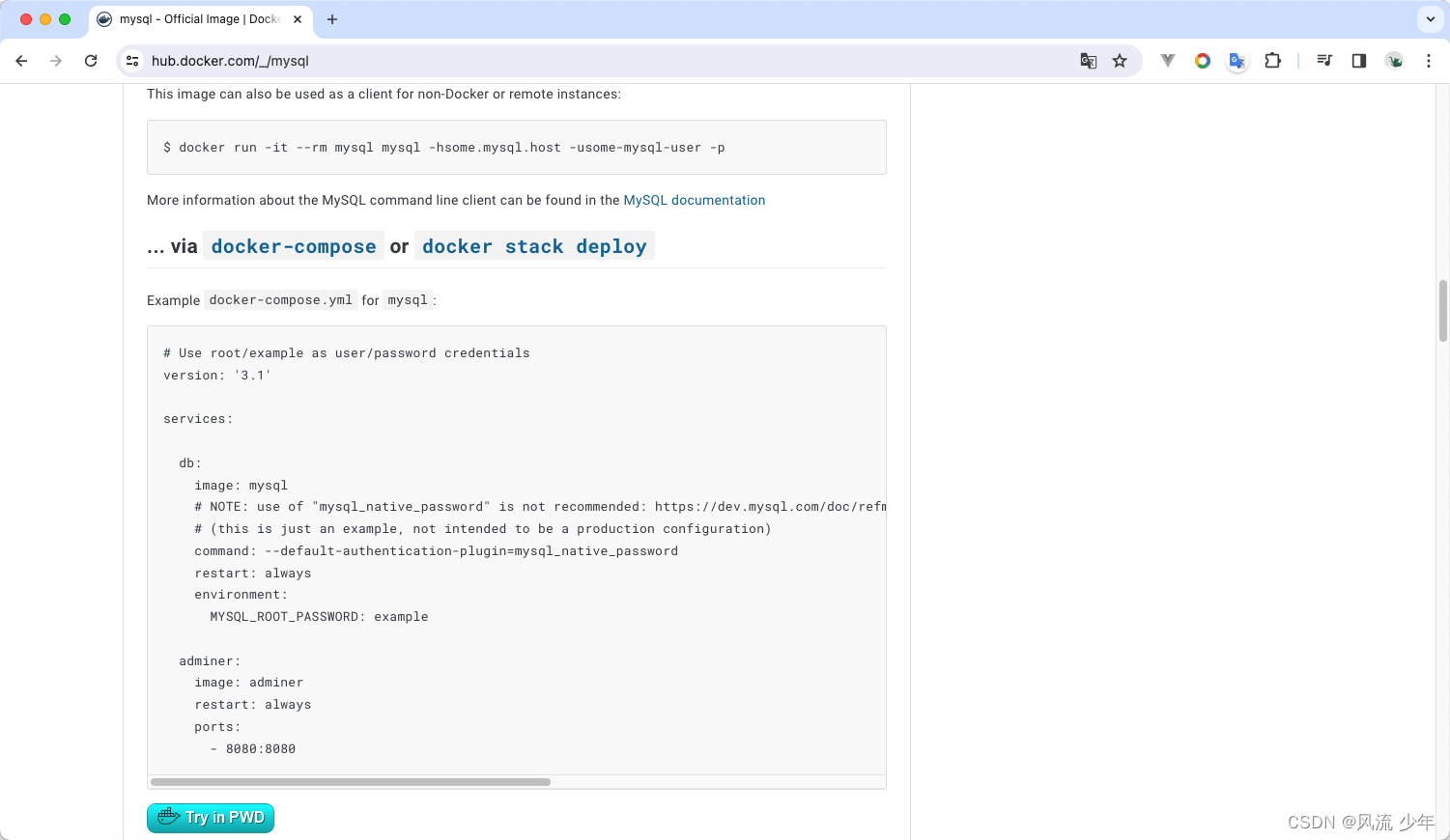
Task: Select the mysql - Official Image tab
Action: tap(201, 19)
